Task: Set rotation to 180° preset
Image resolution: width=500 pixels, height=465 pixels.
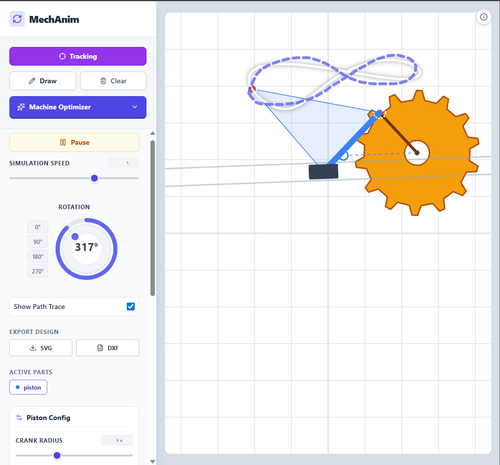Action: pyautogui.click(x=38, y=256)
